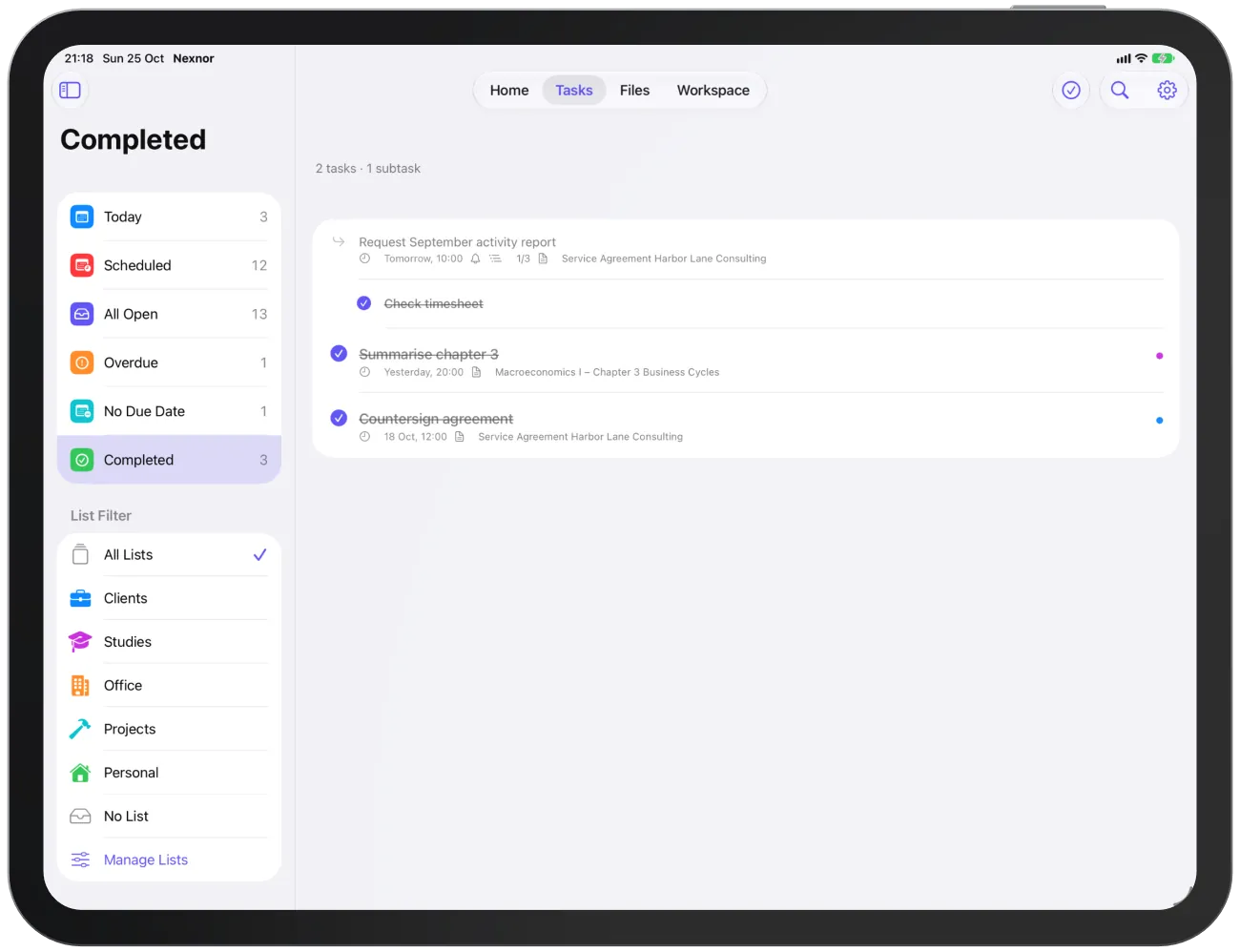Uncheck the Check timesheet subtask
Screen dimensions: 1240x952
pyautogui.click(x=363, y=303)
